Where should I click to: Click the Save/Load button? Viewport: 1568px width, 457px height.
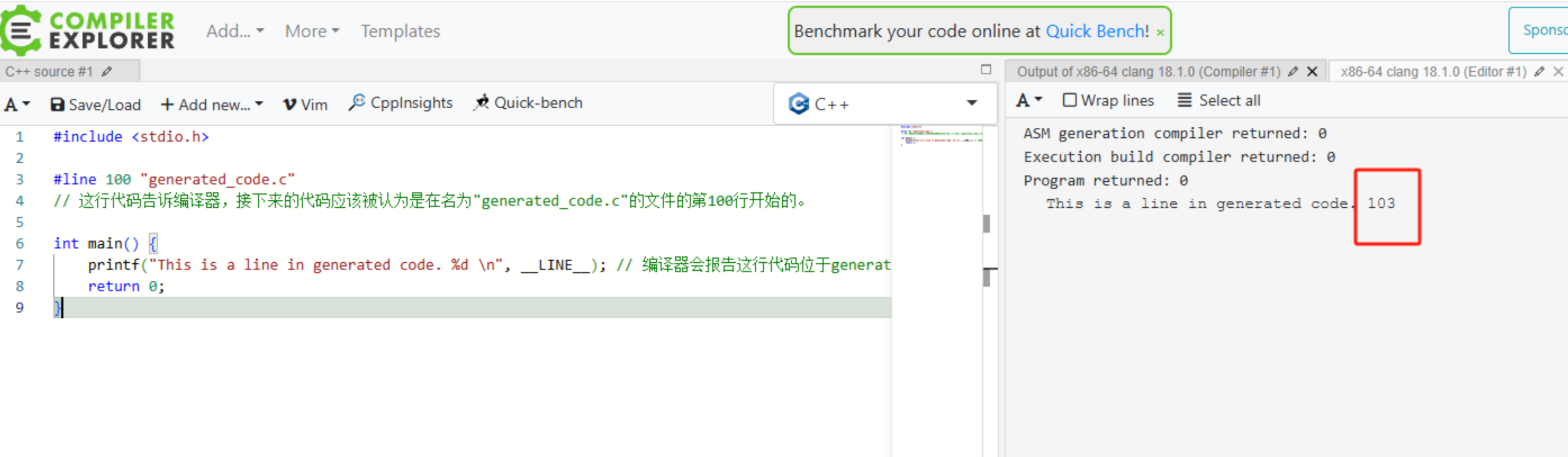96,105
